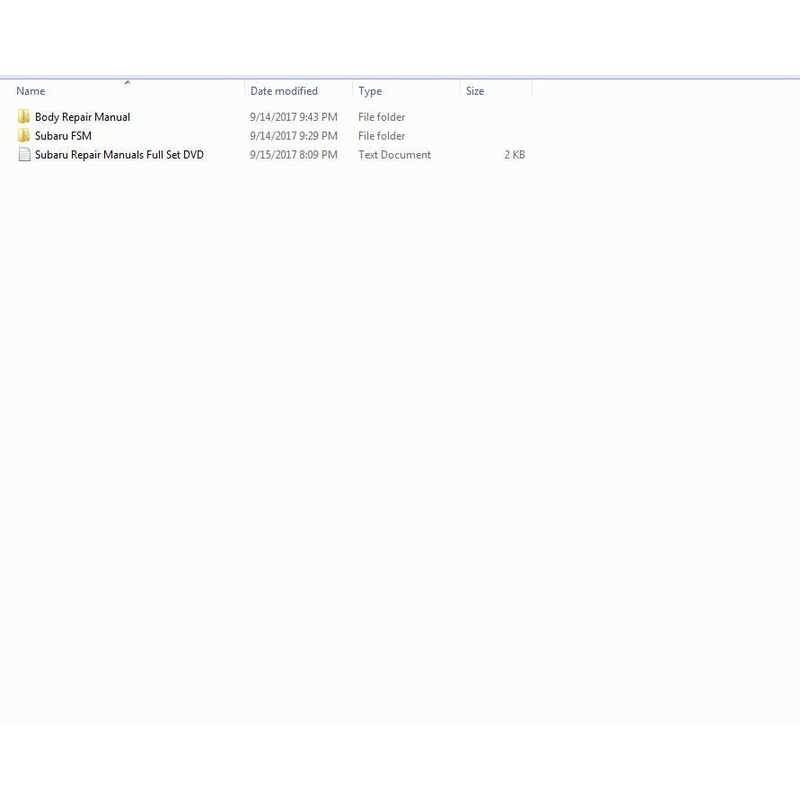Click the Subaru Repair Manuals text document icon
The height and width of the screenshot is (800, 800).
coord(24,155)
